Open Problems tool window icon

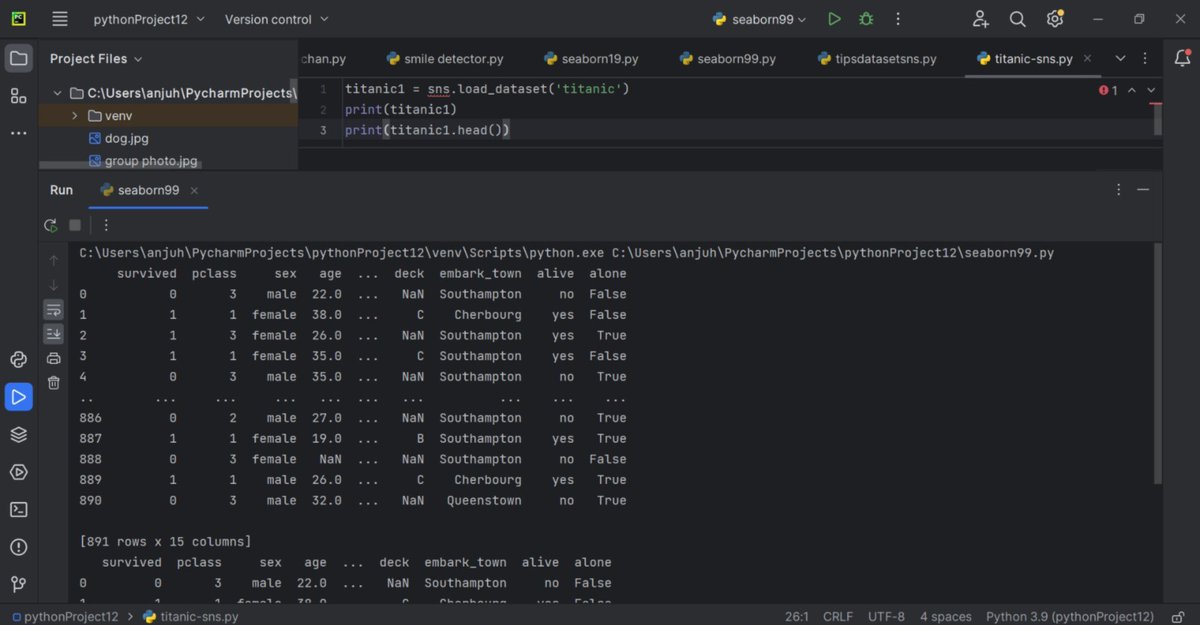tap(18, 547)
